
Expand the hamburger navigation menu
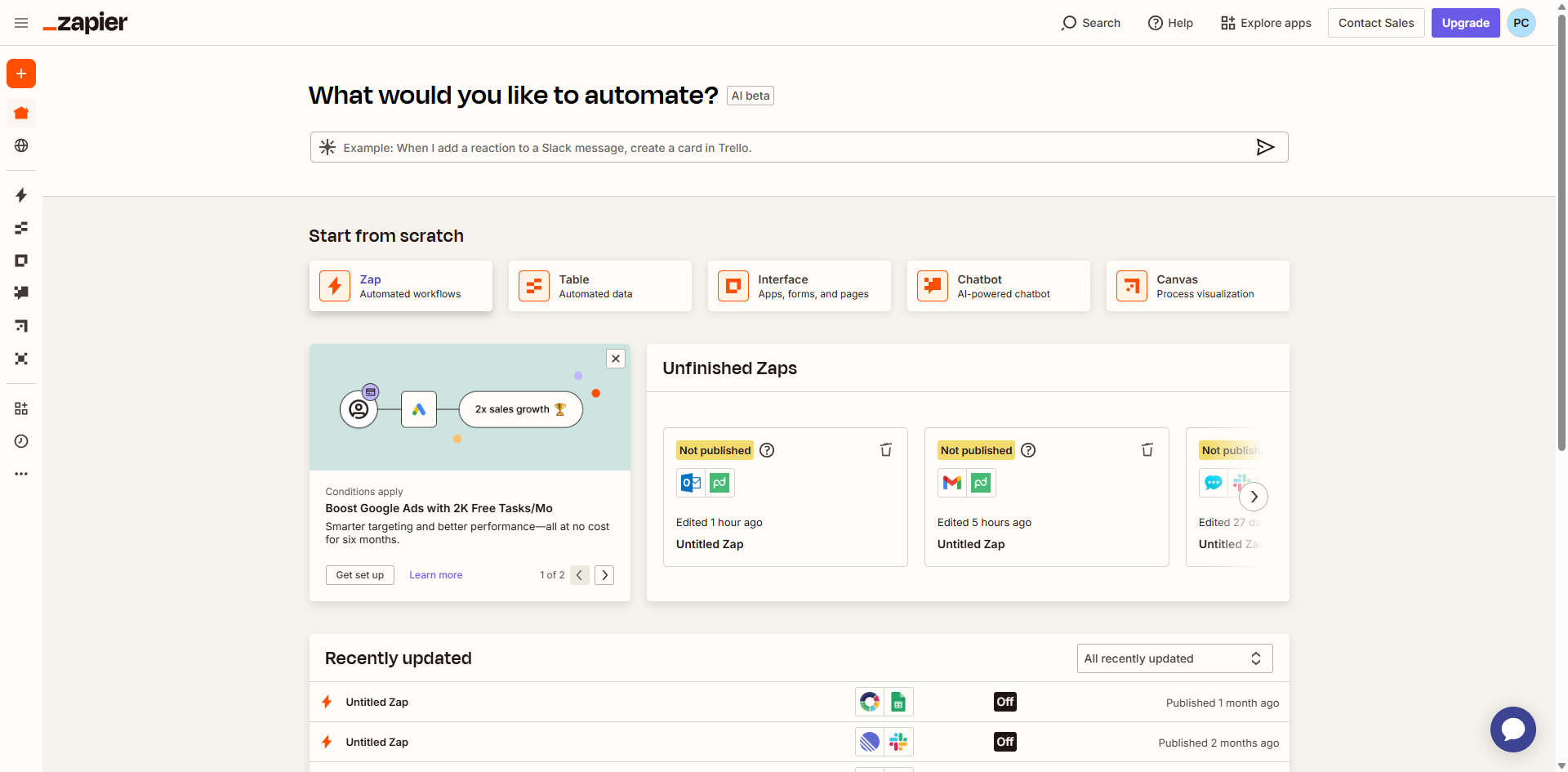[21, 23]
